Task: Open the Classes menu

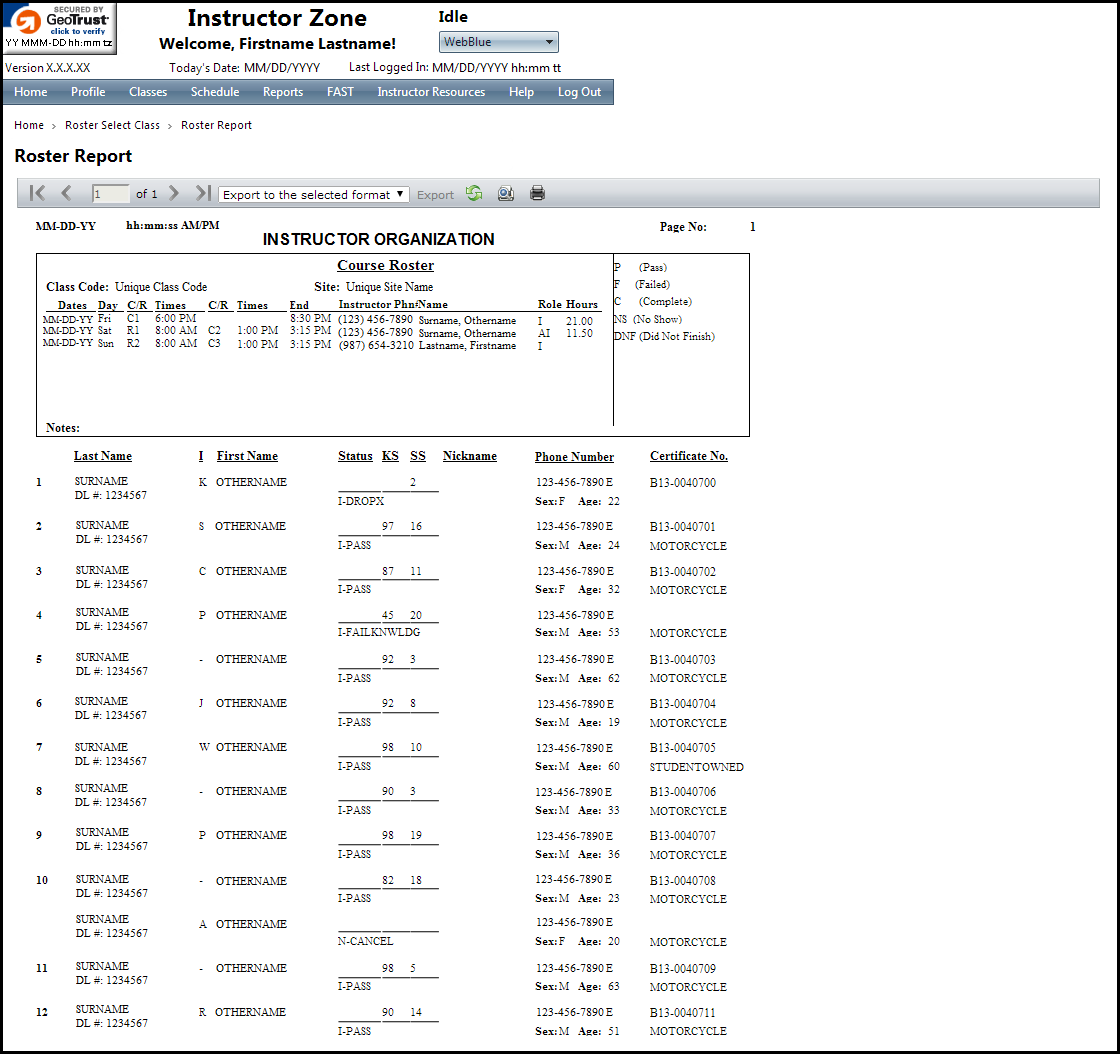Action: point(148,92)
